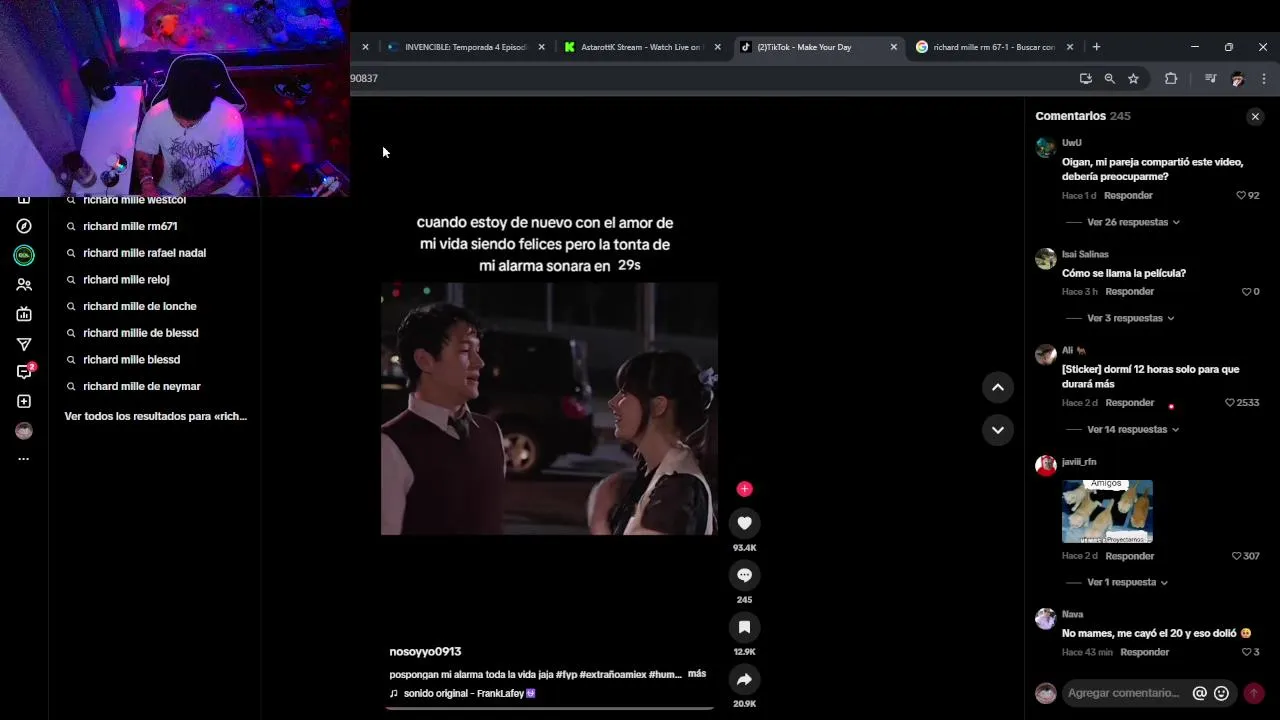
Task: Save the video with bookmark icon
Action: pos(744,627)
